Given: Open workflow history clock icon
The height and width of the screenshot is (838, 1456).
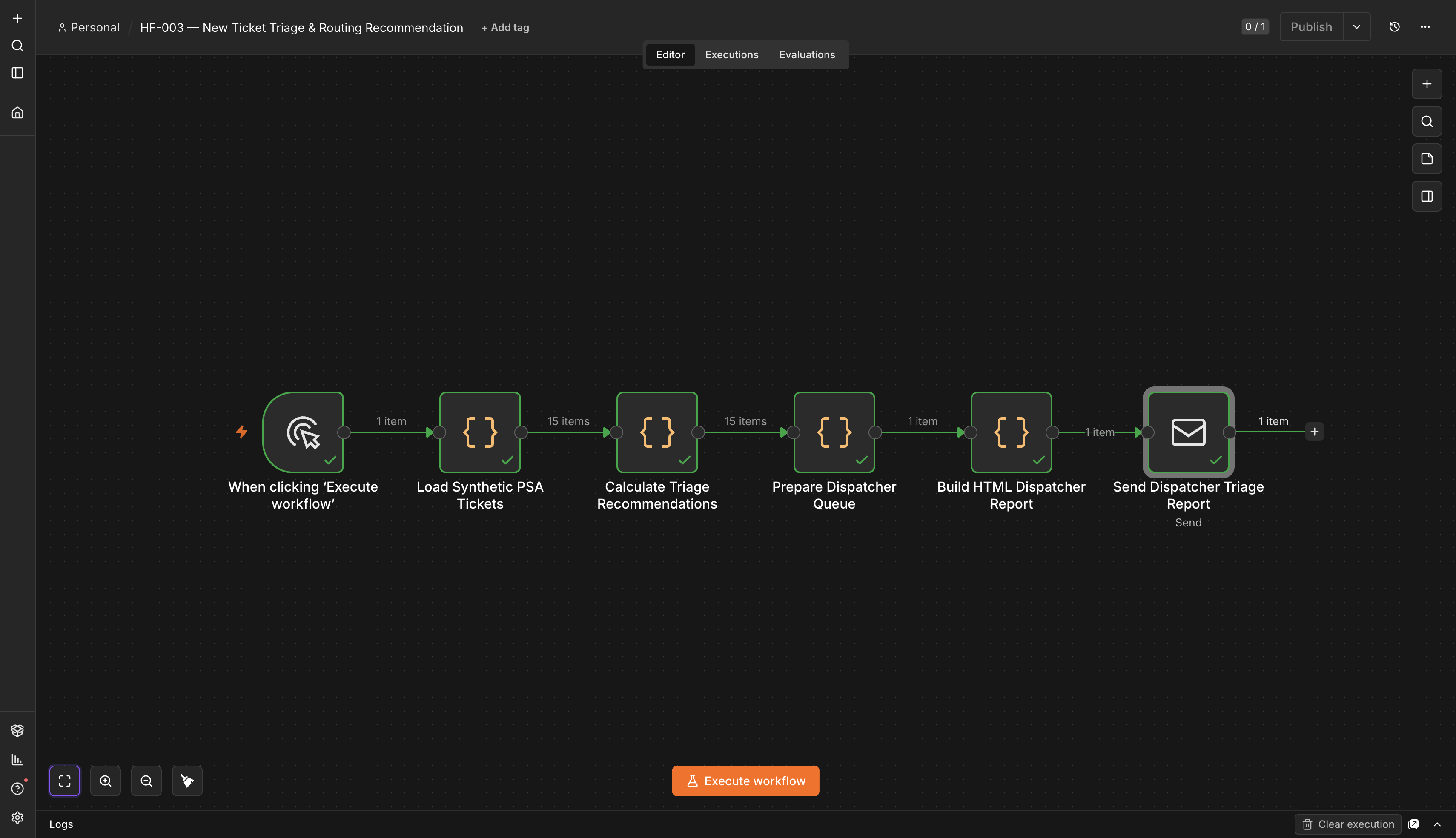Looking at the screenshot, I should 1394,27.
